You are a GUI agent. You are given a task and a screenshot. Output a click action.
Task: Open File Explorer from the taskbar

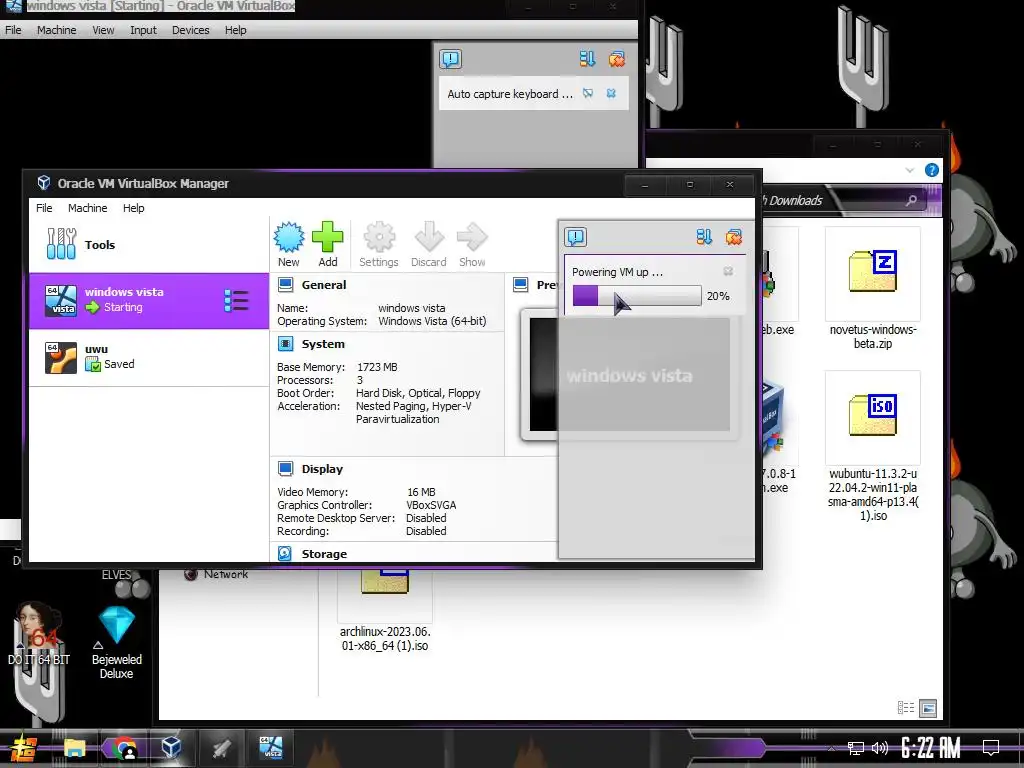click(x=74, y=748)
